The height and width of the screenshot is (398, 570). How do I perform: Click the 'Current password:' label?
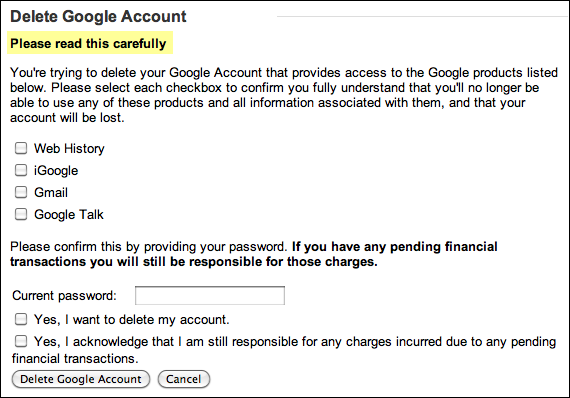(64, 296)
